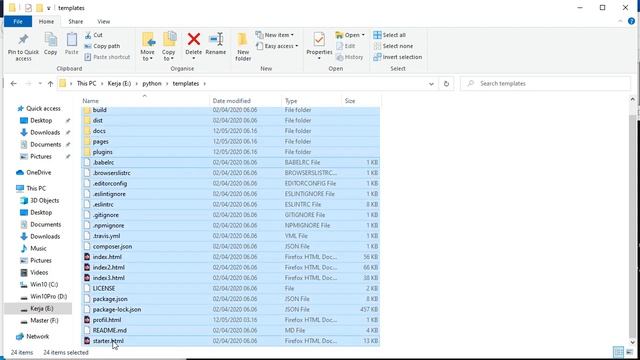Viewport: 640px width, 360px height.
Task: Cut the selected items
Action: coord(94,35)
